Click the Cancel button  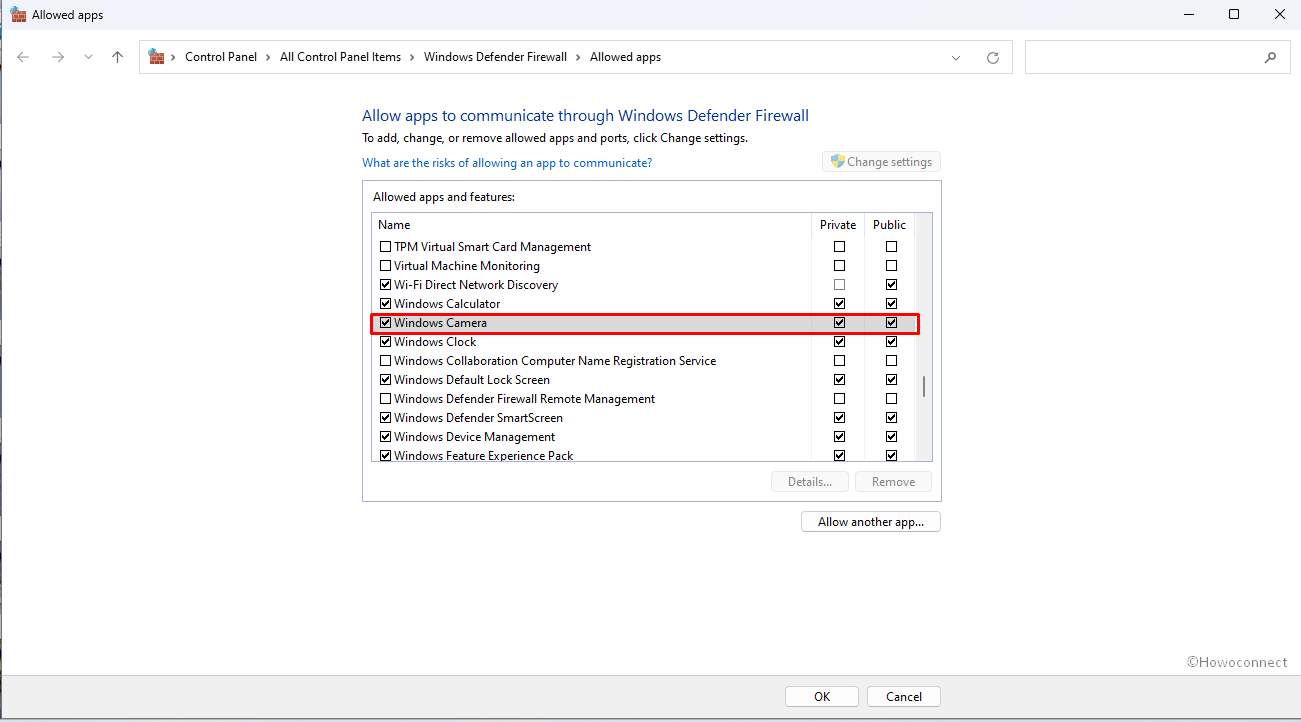pyautogui.click(x=904, y=697)
